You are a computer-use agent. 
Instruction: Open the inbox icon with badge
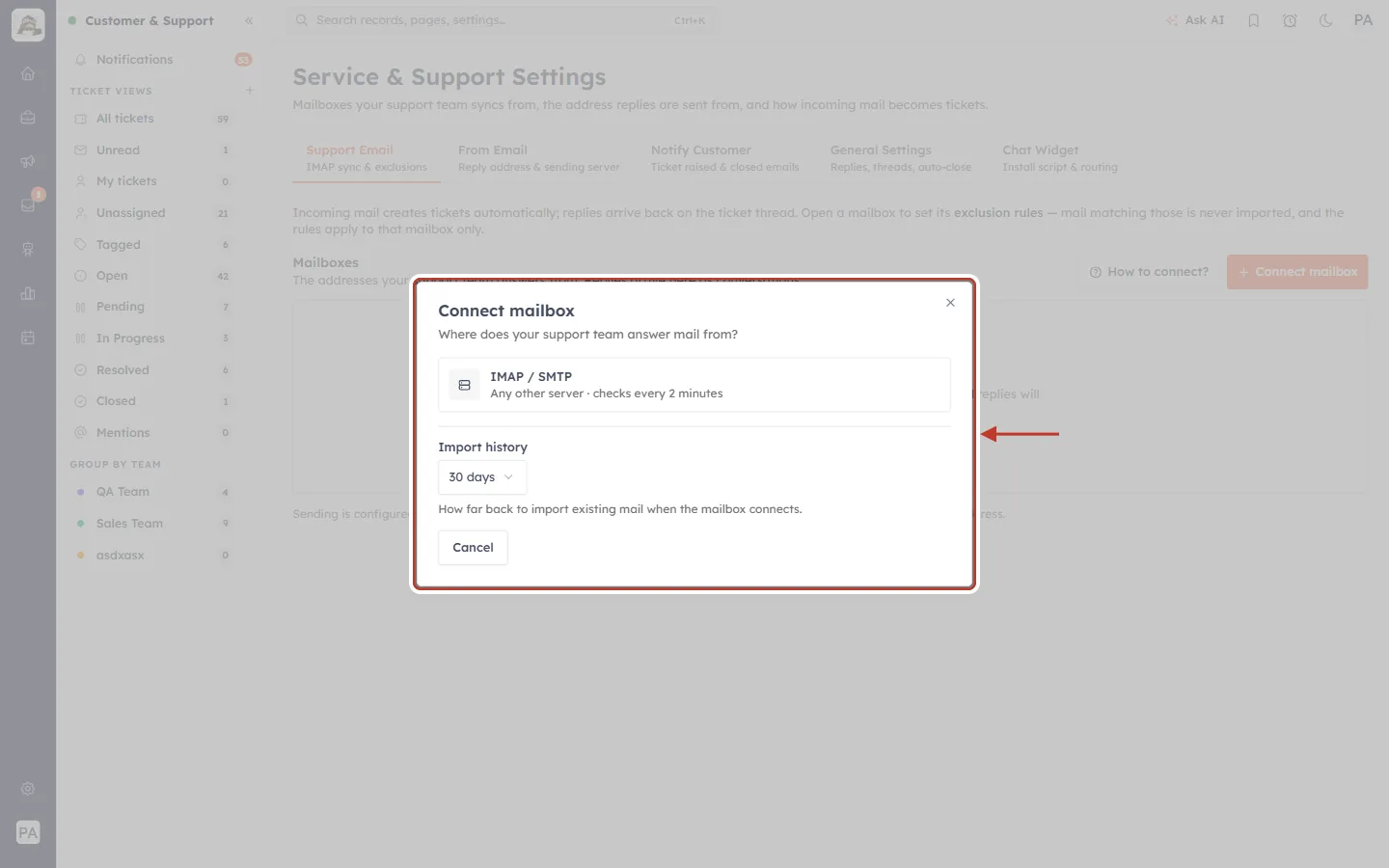(28, 204)
